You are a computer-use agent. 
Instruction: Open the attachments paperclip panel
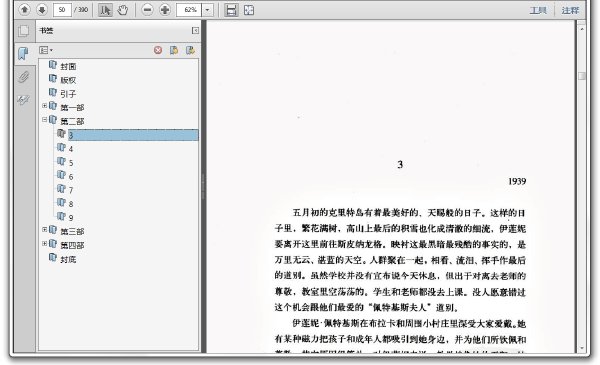[x=23, y=77]
